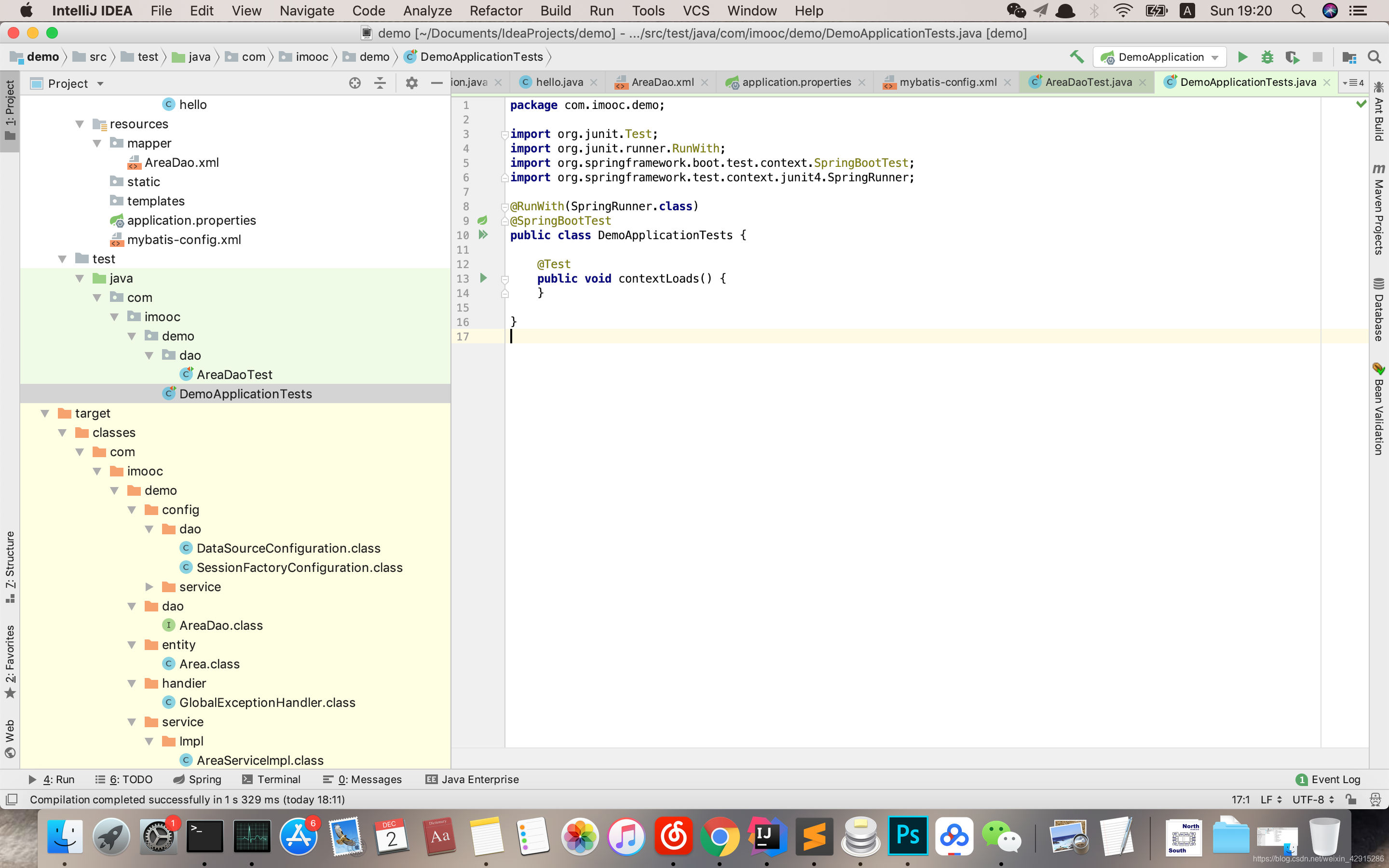Hide the Project panel with minus icon
The height and width of the screenshot is (868, 1389).
click(x=436, y=83)
